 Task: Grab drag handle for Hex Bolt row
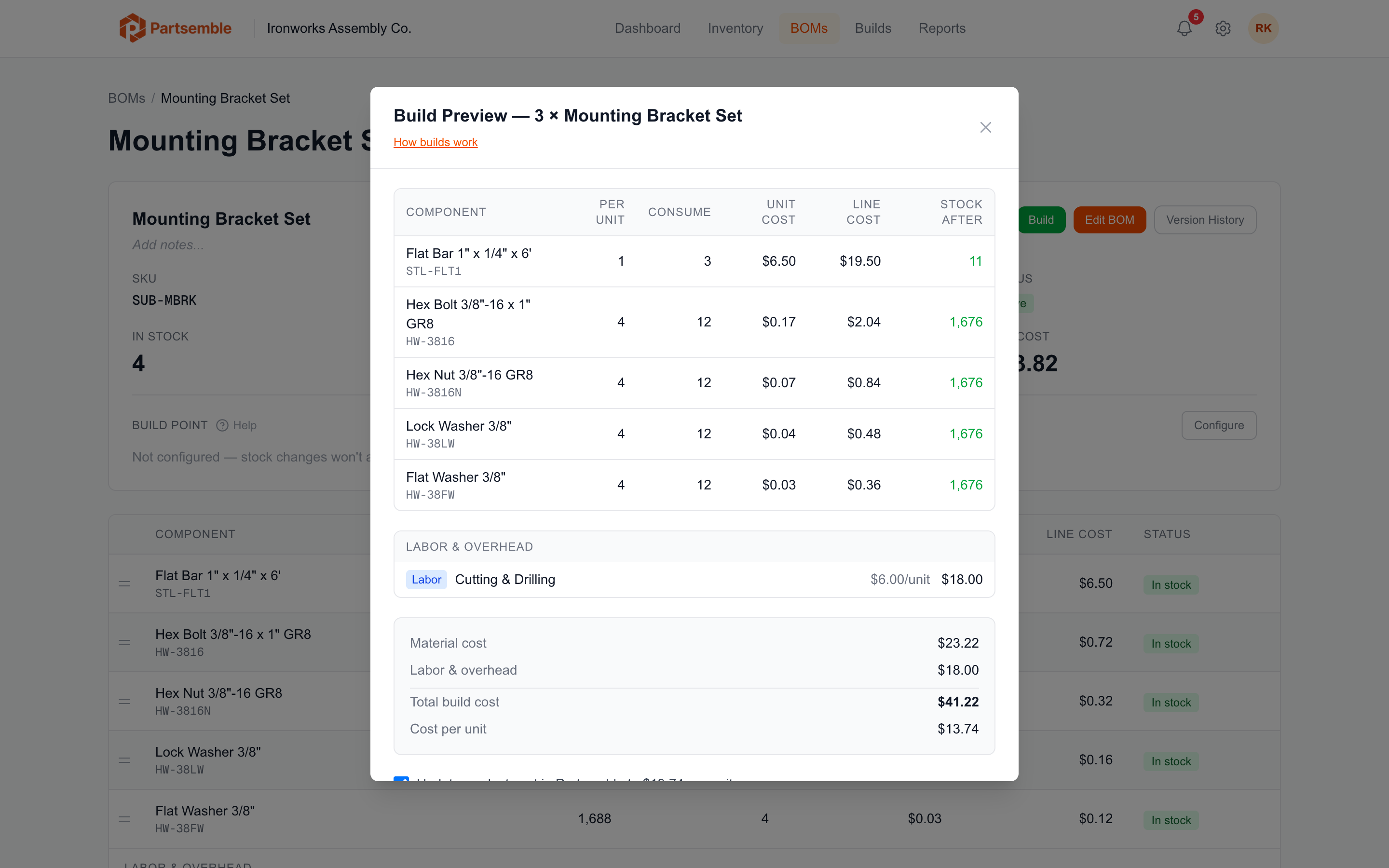click(x=124, y=643)
